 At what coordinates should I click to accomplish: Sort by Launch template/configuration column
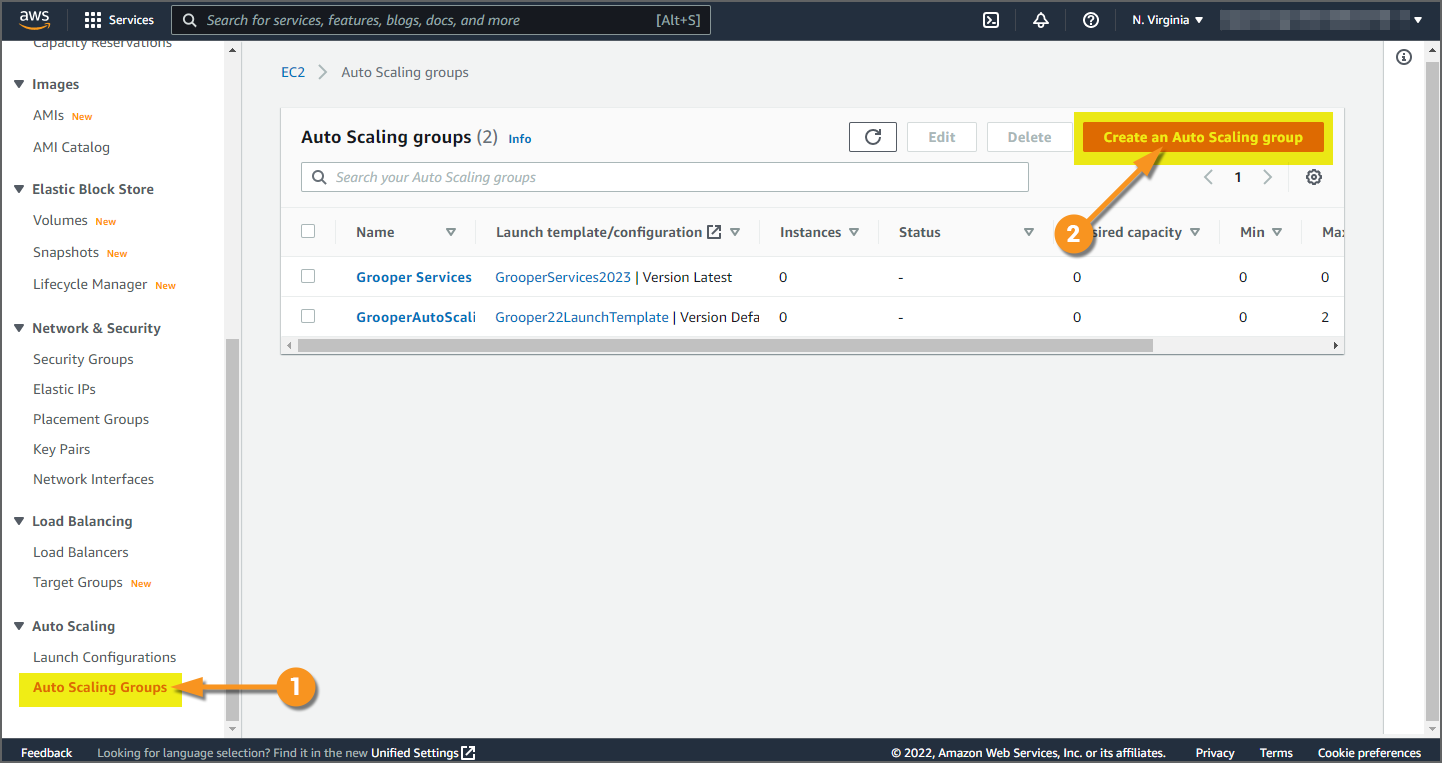pos(735,232)
